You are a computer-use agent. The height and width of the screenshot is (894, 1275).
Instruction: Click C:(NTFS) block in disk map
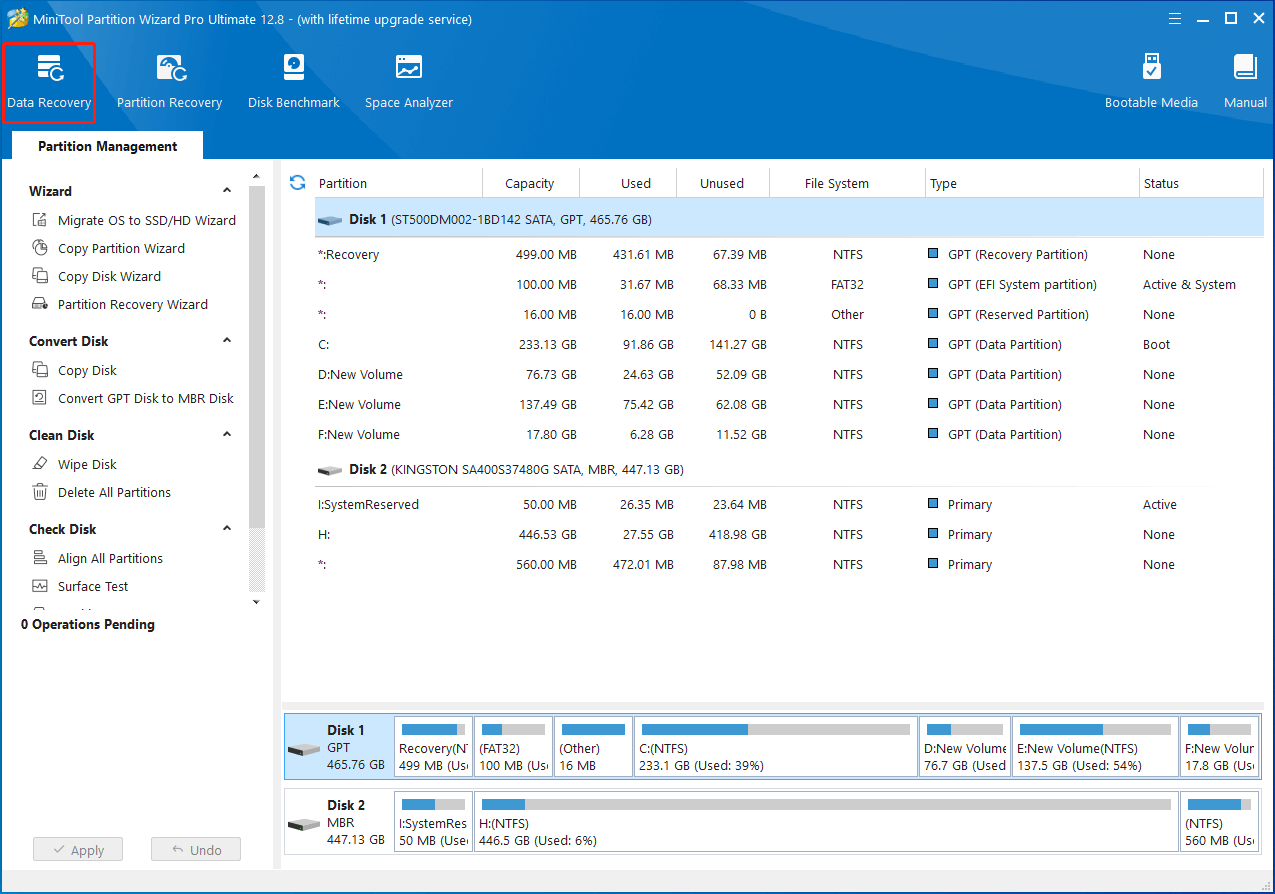click(x=775, y=747)
